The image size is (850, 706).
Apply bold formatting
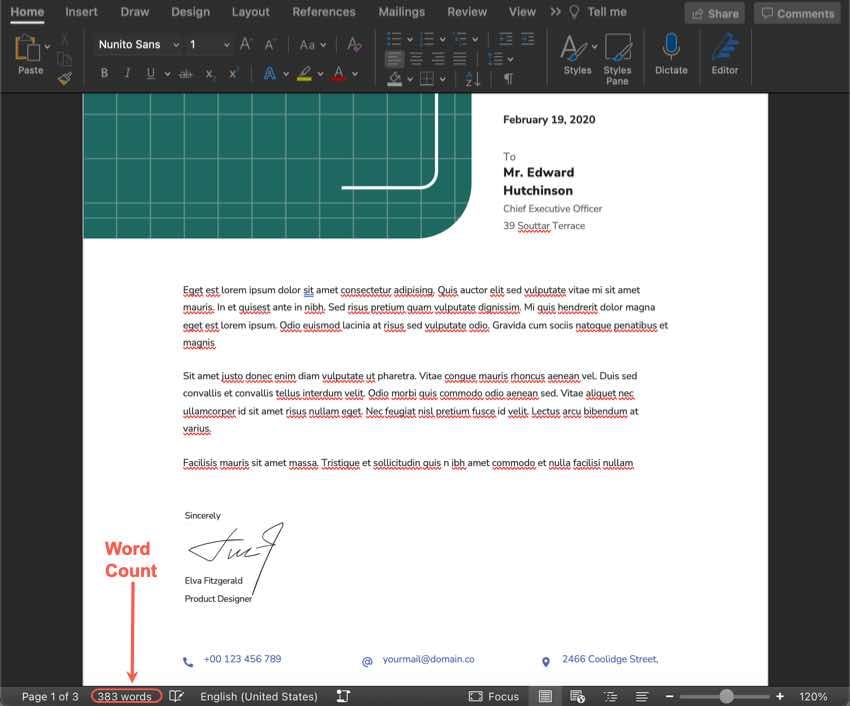click(x=105, y=73)
